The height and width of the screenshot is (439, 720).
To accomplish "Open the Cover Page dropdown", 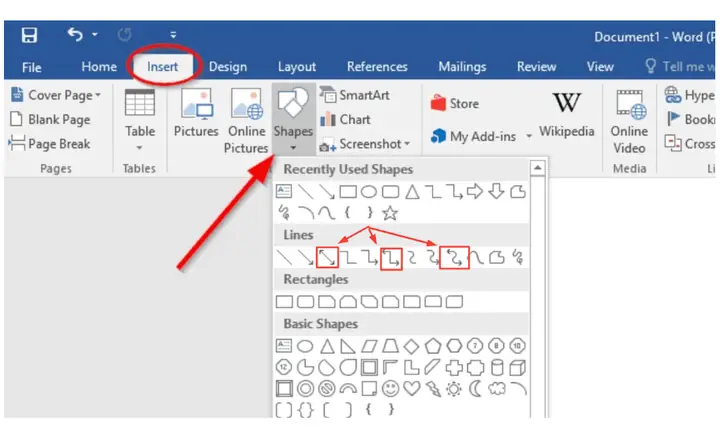I will pyautogui.click(x=56, y=95).
